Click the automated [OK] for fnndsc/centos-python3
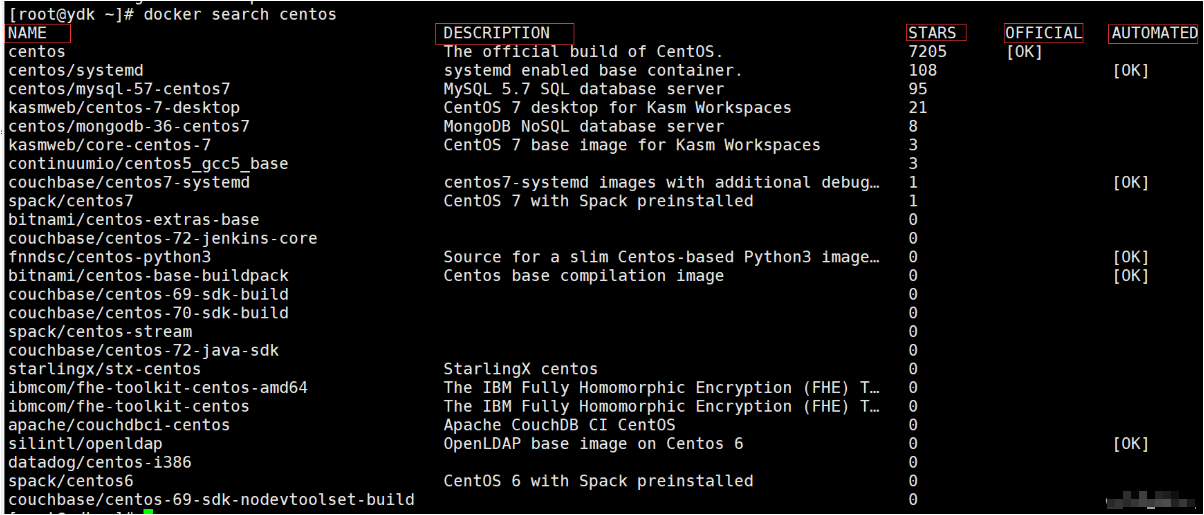The image size is (1204, 515). (x=1130, y=257)
